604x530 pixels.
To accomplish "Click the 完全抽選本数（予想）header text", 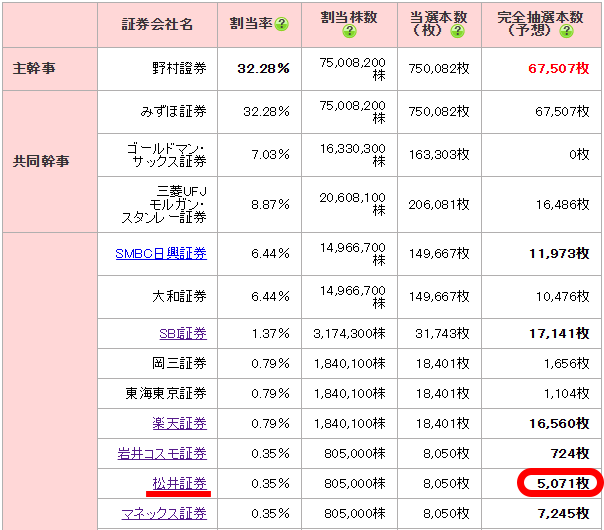I will (x=540, y=23).
